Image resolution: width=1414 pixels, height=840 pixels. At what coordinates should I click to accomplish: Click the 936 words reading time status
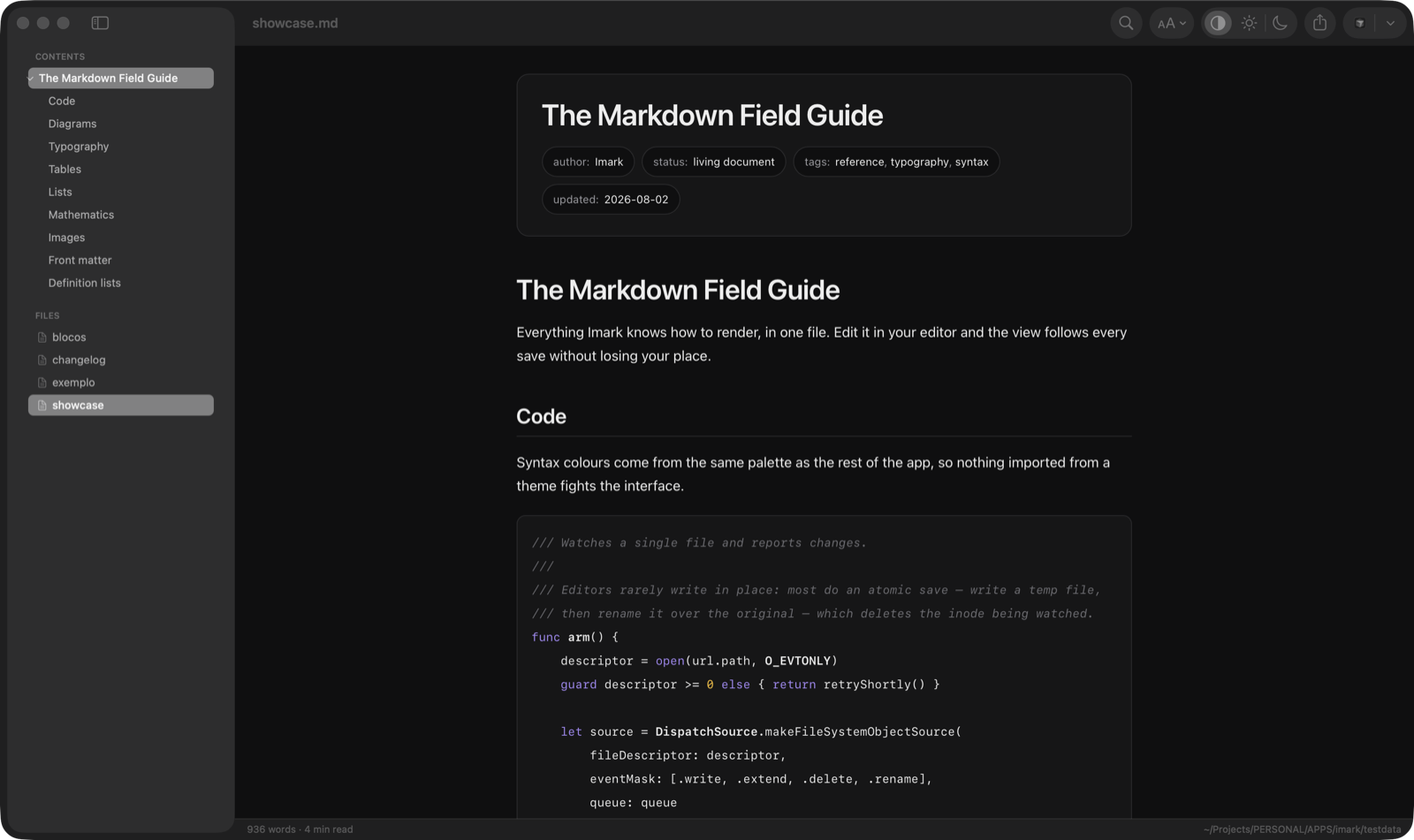300,829
